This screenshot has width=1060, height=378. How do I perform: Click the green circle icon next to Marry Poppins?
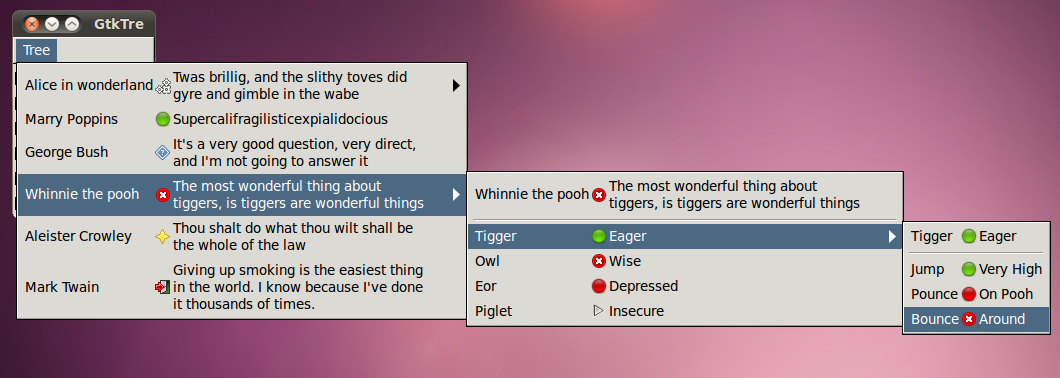tap(163, 120)
